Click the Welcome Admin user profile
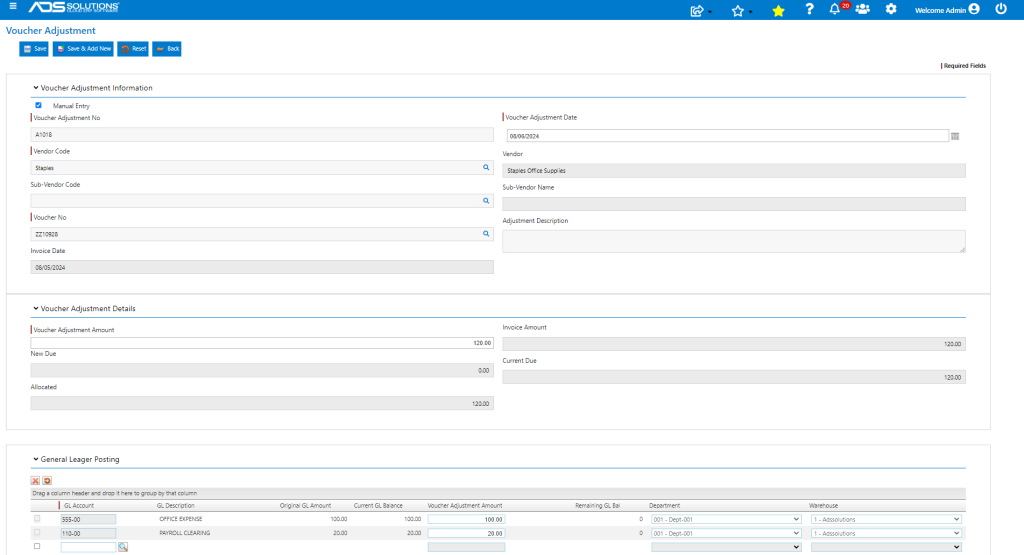Screen dimensions: 1024x555 tap(947, 9)
